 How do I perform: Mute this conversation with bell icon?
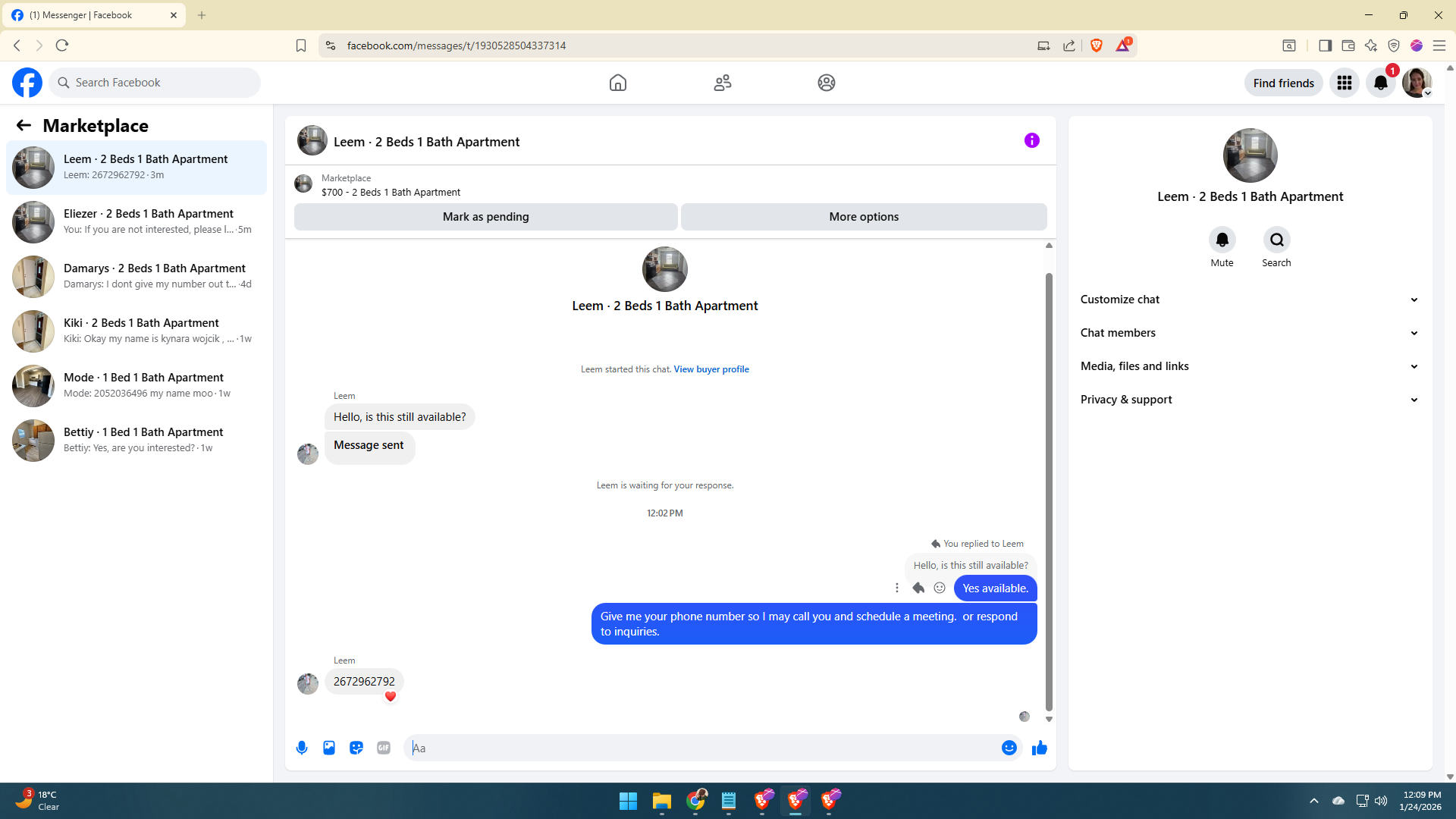(x=1222, y=240)
